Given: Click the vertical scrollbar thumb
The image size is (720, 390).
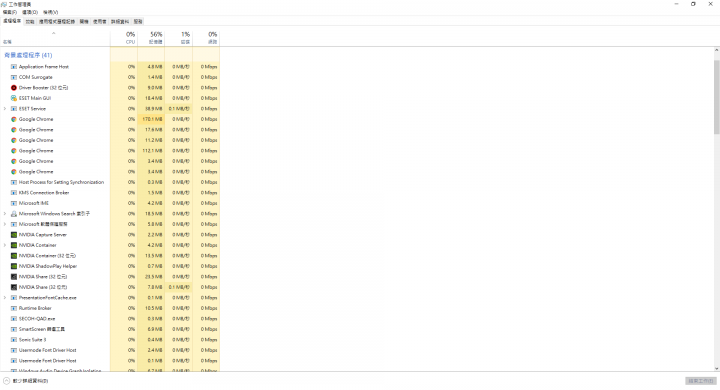Looking at the screenshot, I should point(716,96).
